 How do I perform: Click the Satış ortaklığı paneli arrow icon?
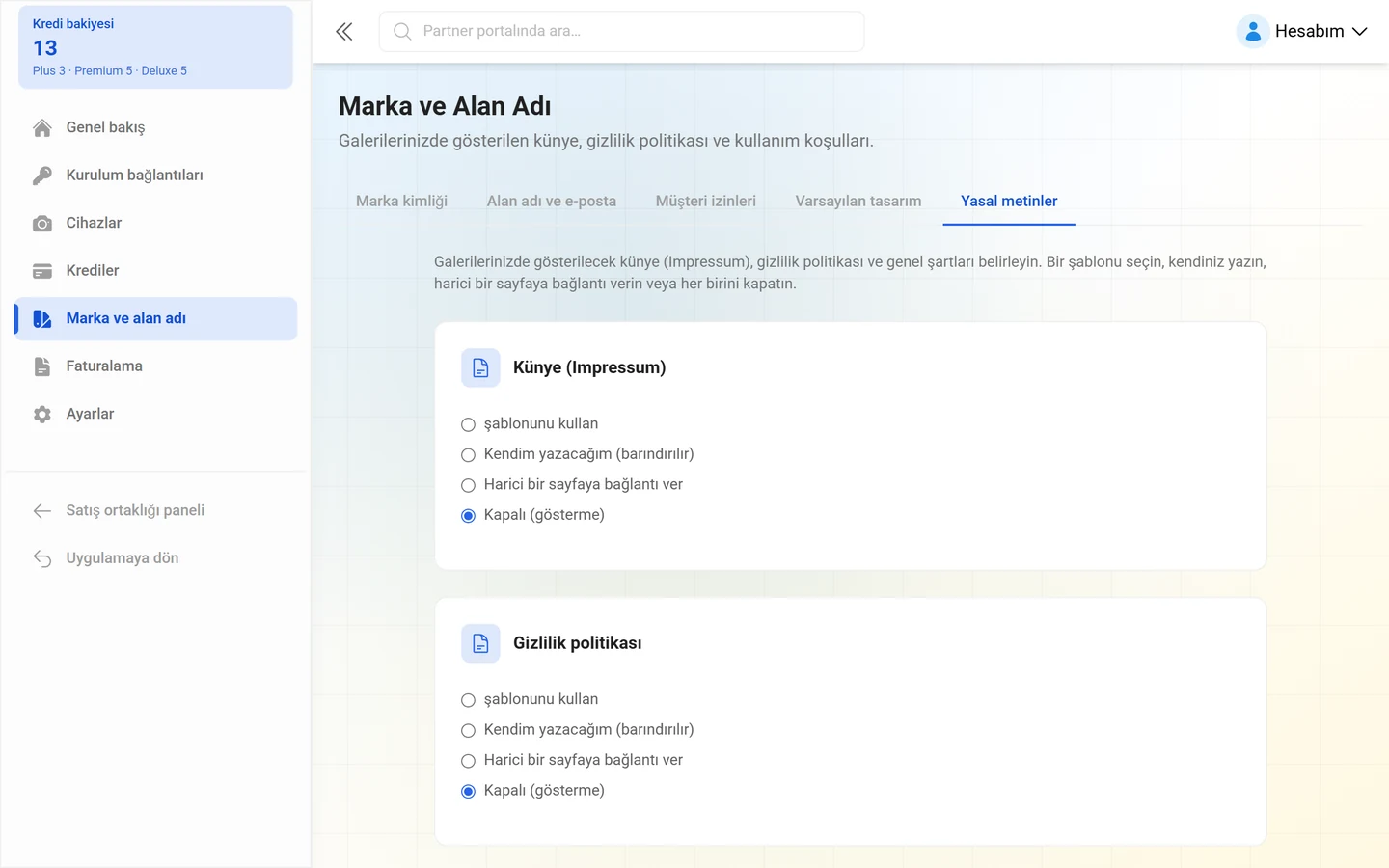42,511
